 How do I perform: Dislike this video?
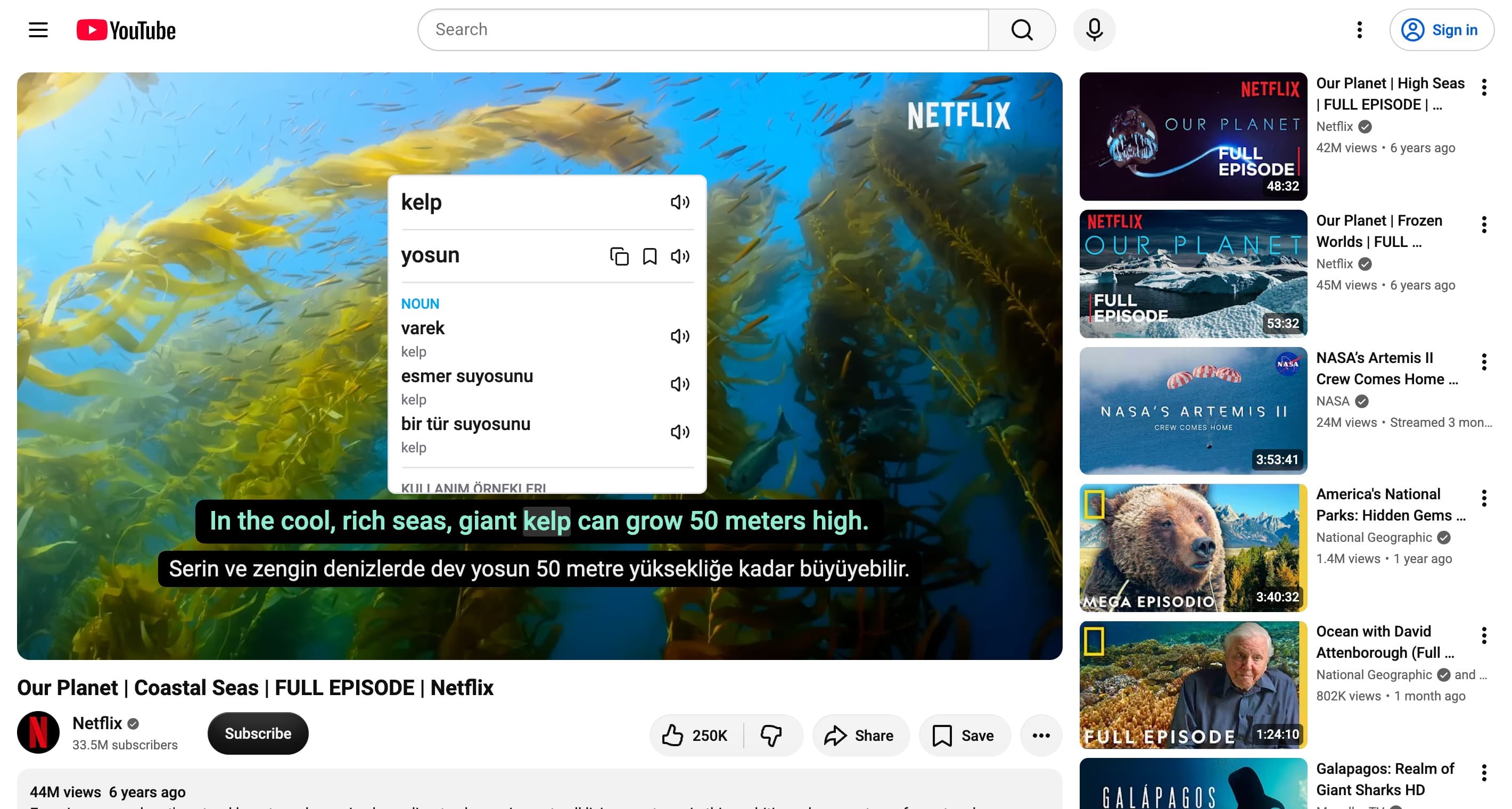(x=772, y=736)
